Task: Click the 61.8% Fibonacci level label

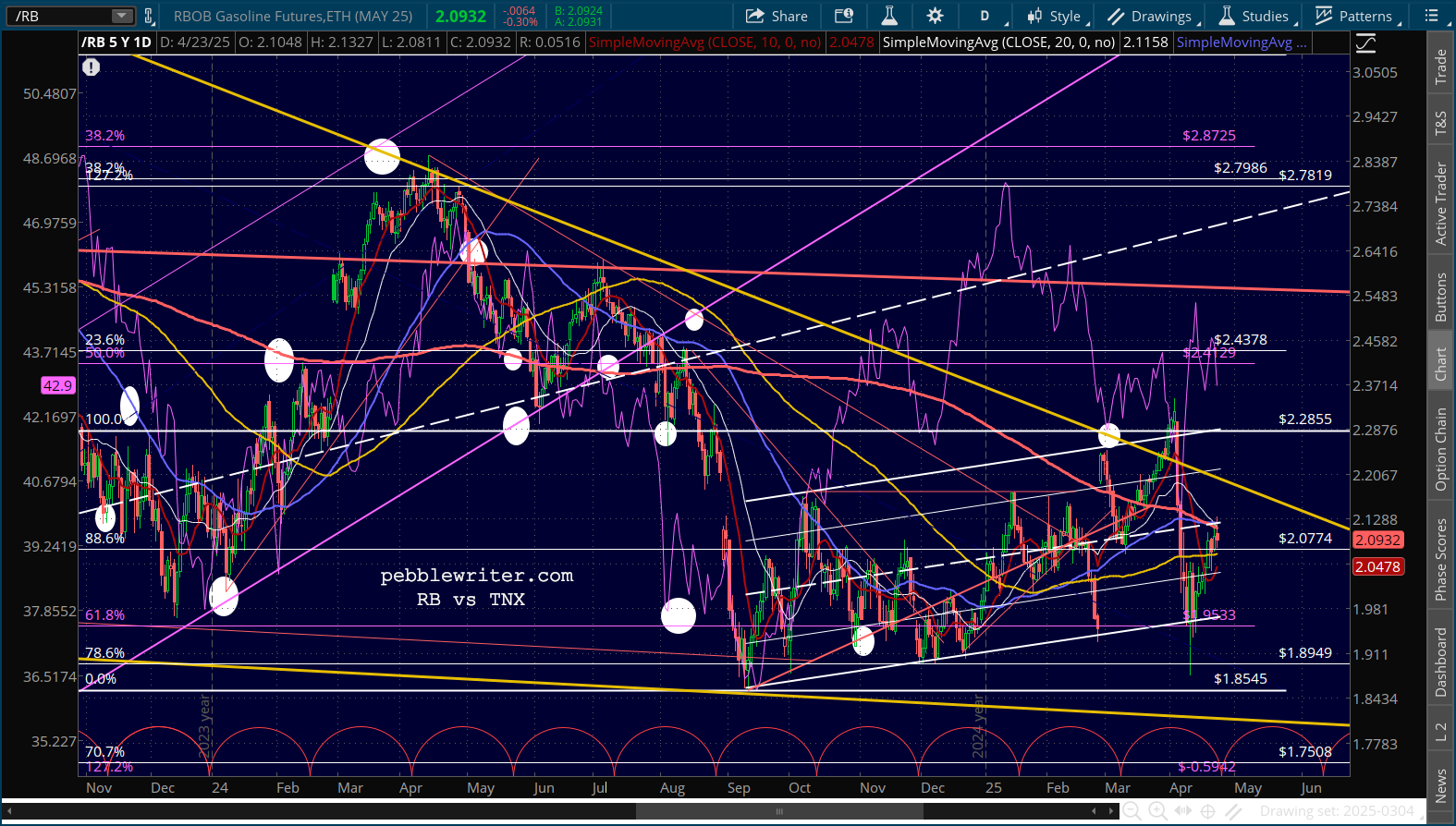Action: pyautogui.click(x=104, y=614)
